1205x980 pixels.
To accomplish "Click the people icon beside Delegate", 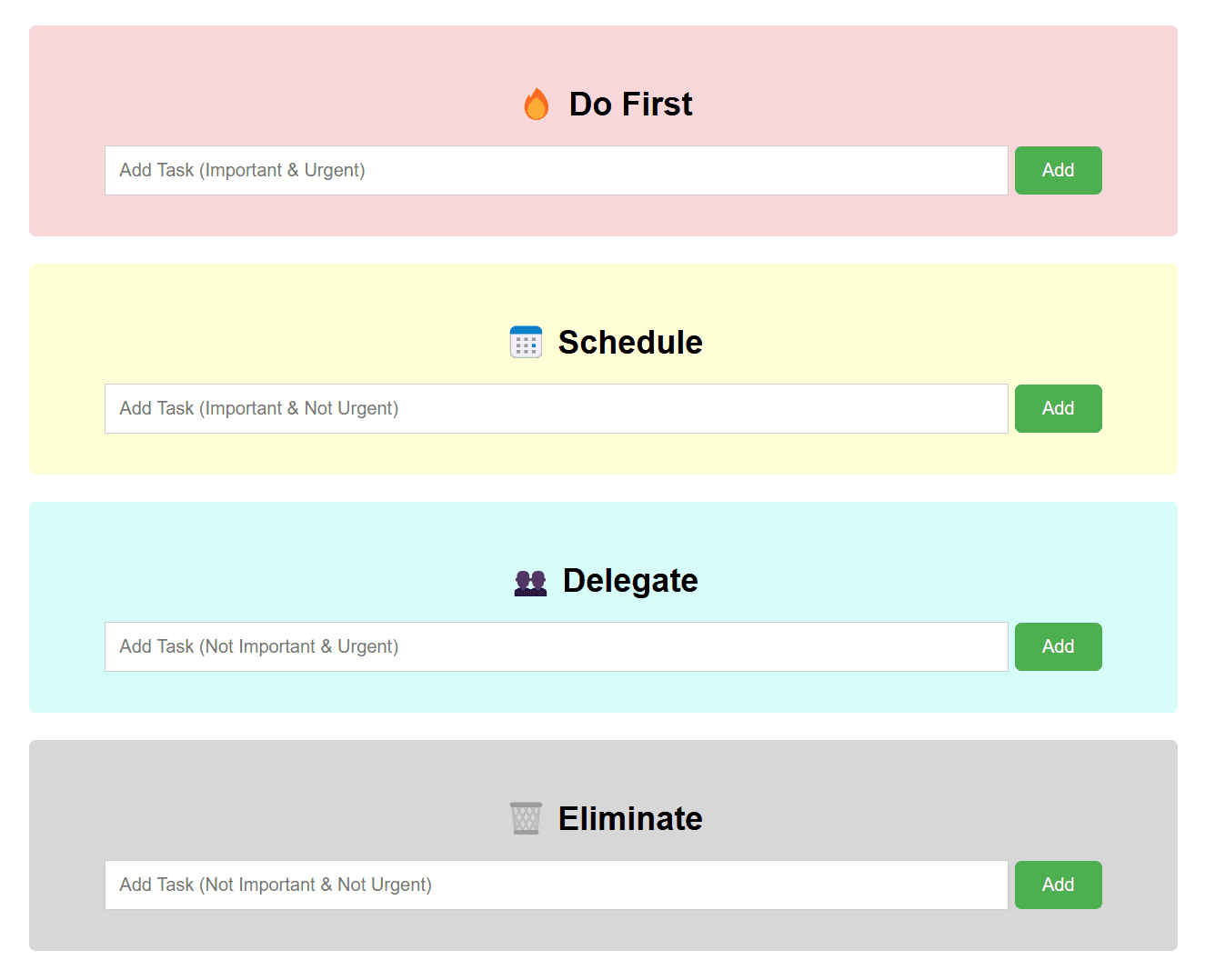I will [x=529, y=580].
